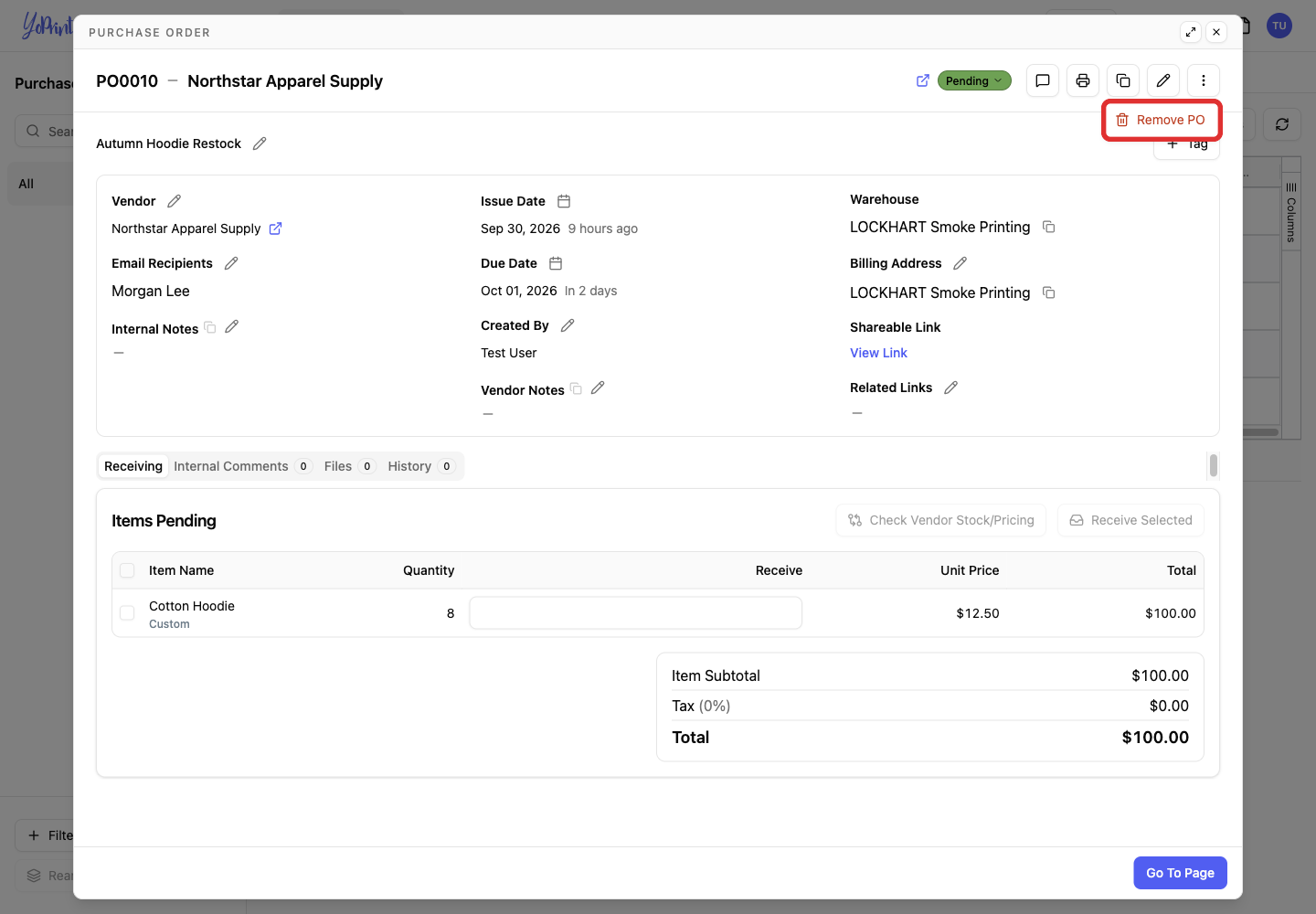Open the History tab
Screen dimensions: 1316x914
point(420,466)
